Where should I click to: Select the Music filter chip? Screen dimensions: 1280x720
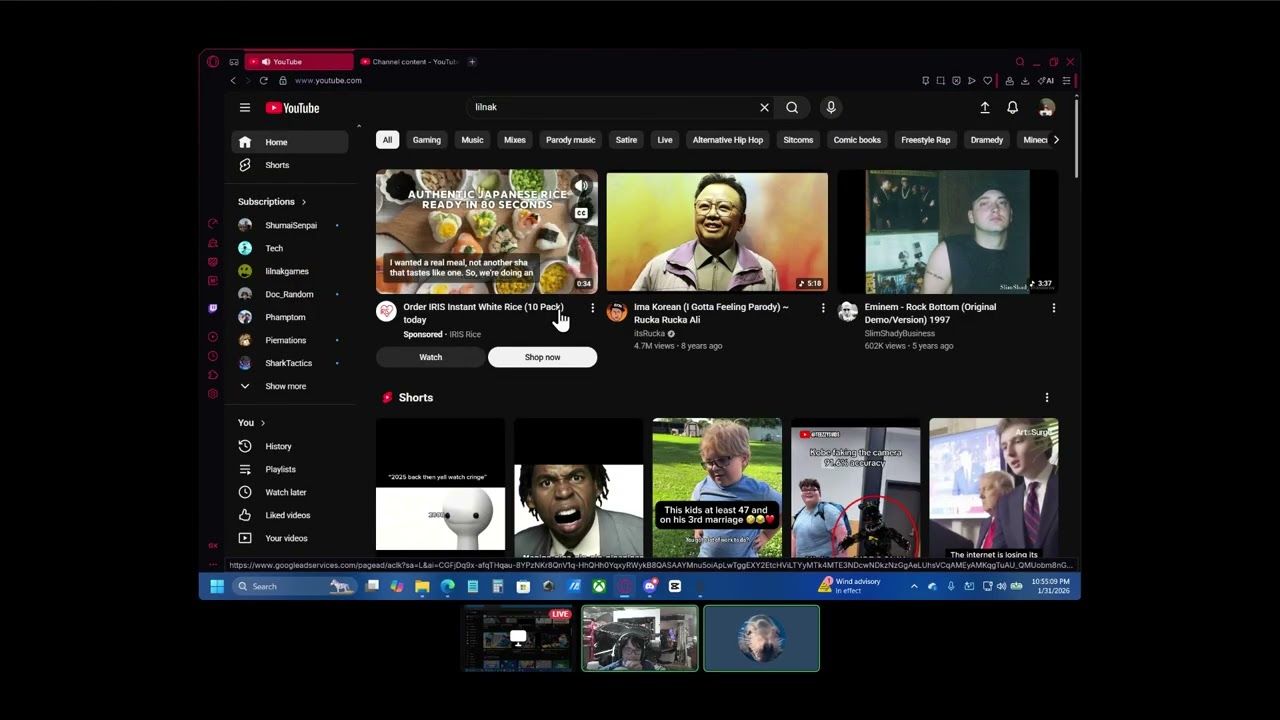(472, 140)
